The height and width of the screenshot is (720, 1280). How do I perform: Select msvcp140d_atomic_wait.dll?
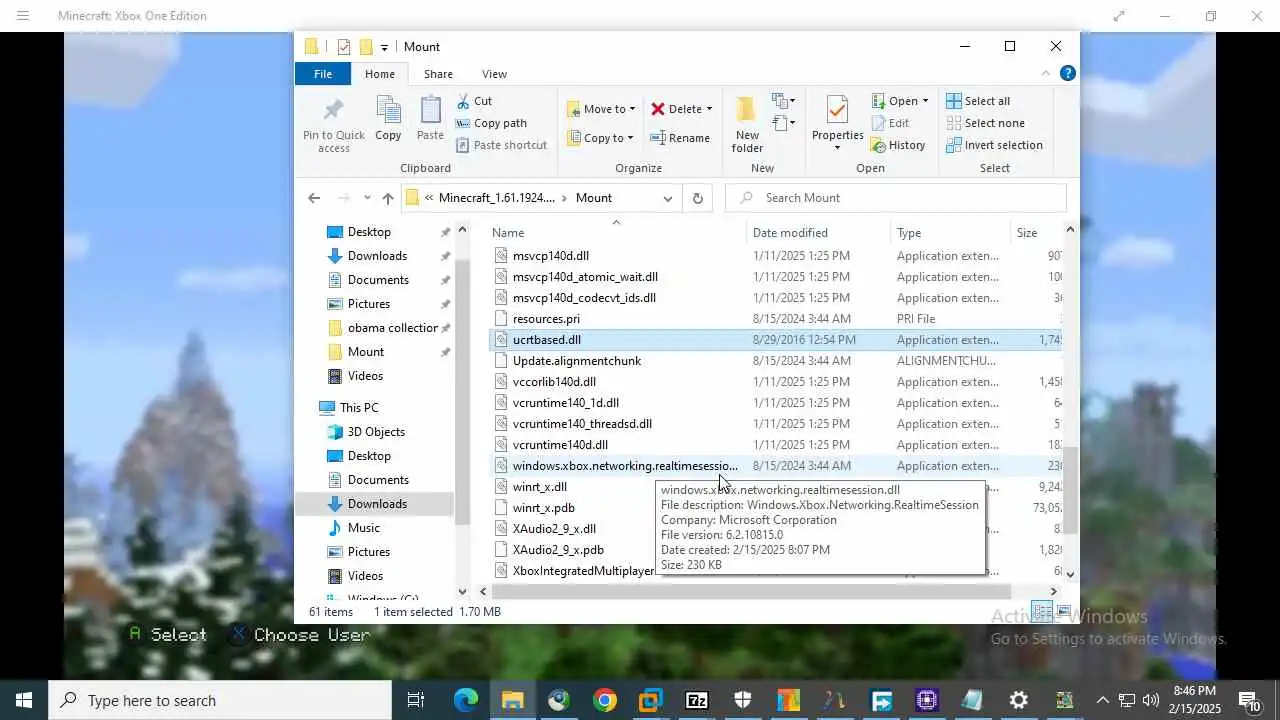(585, 277)
